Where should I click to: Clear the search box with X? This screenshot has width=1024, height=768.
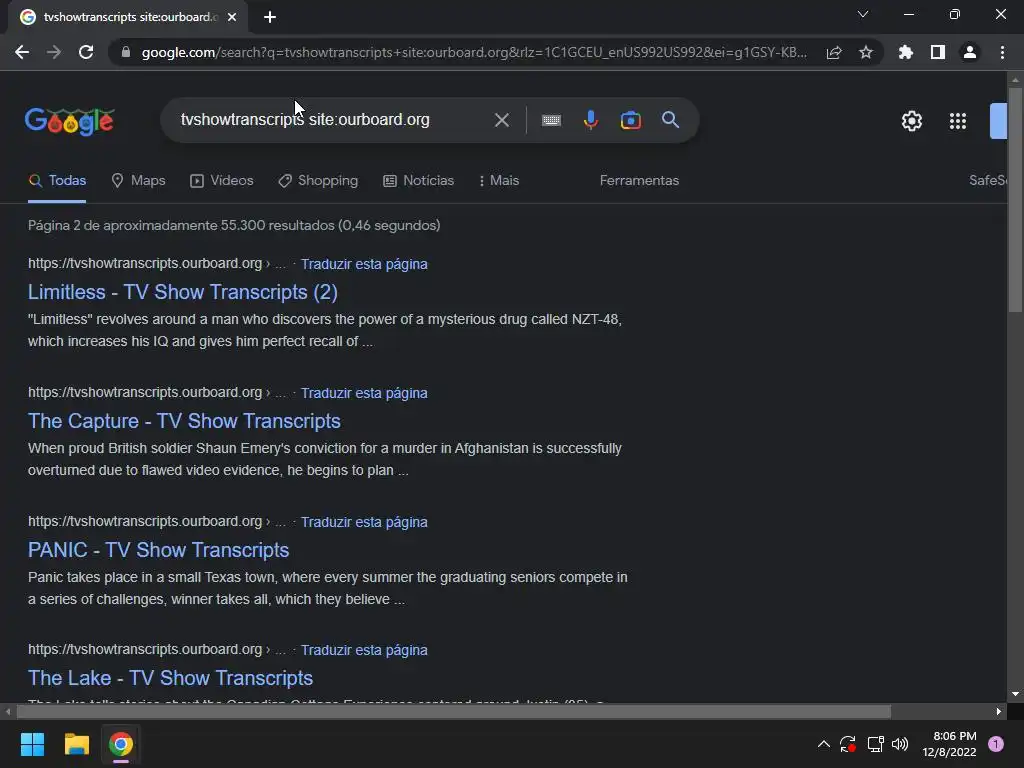coord(502,120)
